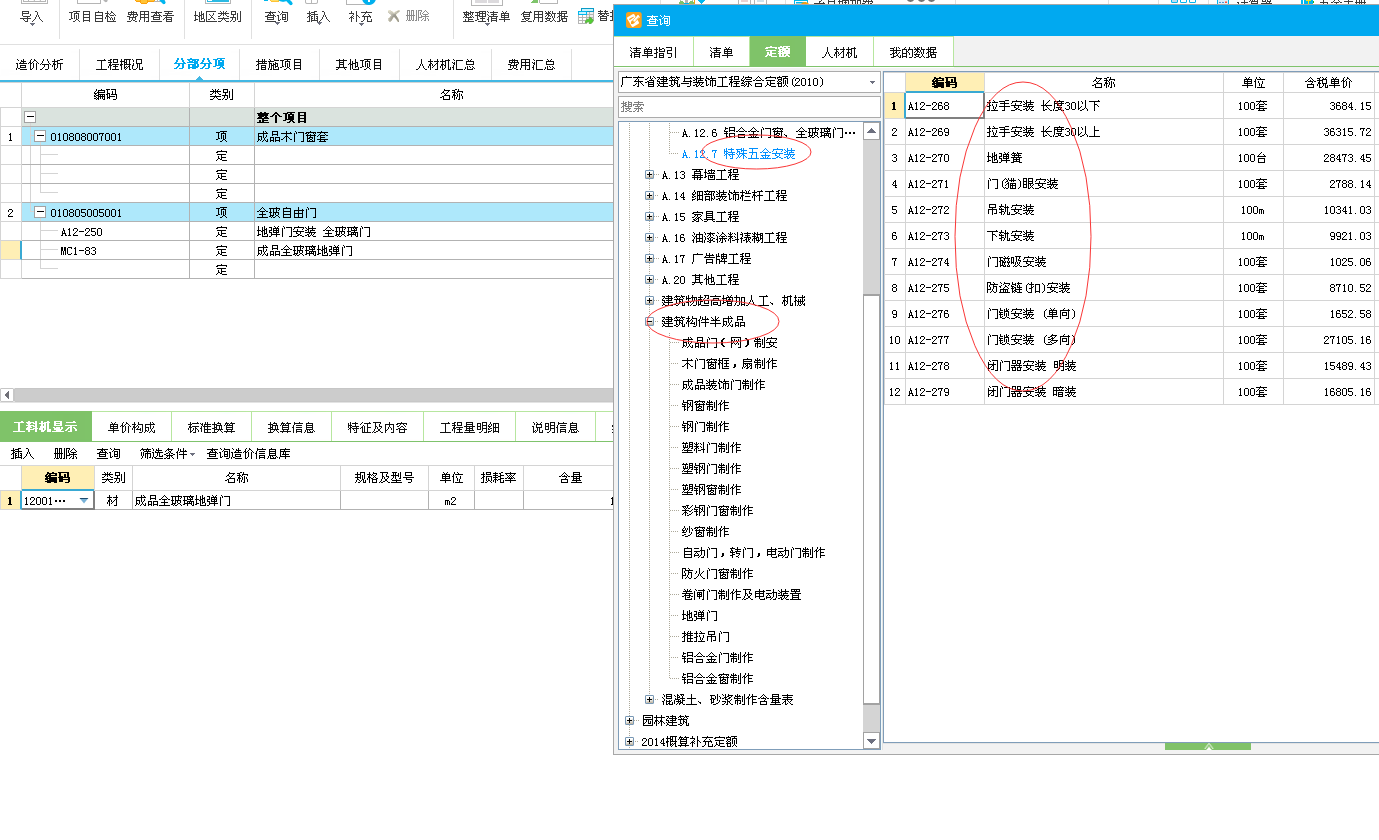Open the 措施项目 tab
This screenshot has width=1379, height=840.
pos(279,64)
